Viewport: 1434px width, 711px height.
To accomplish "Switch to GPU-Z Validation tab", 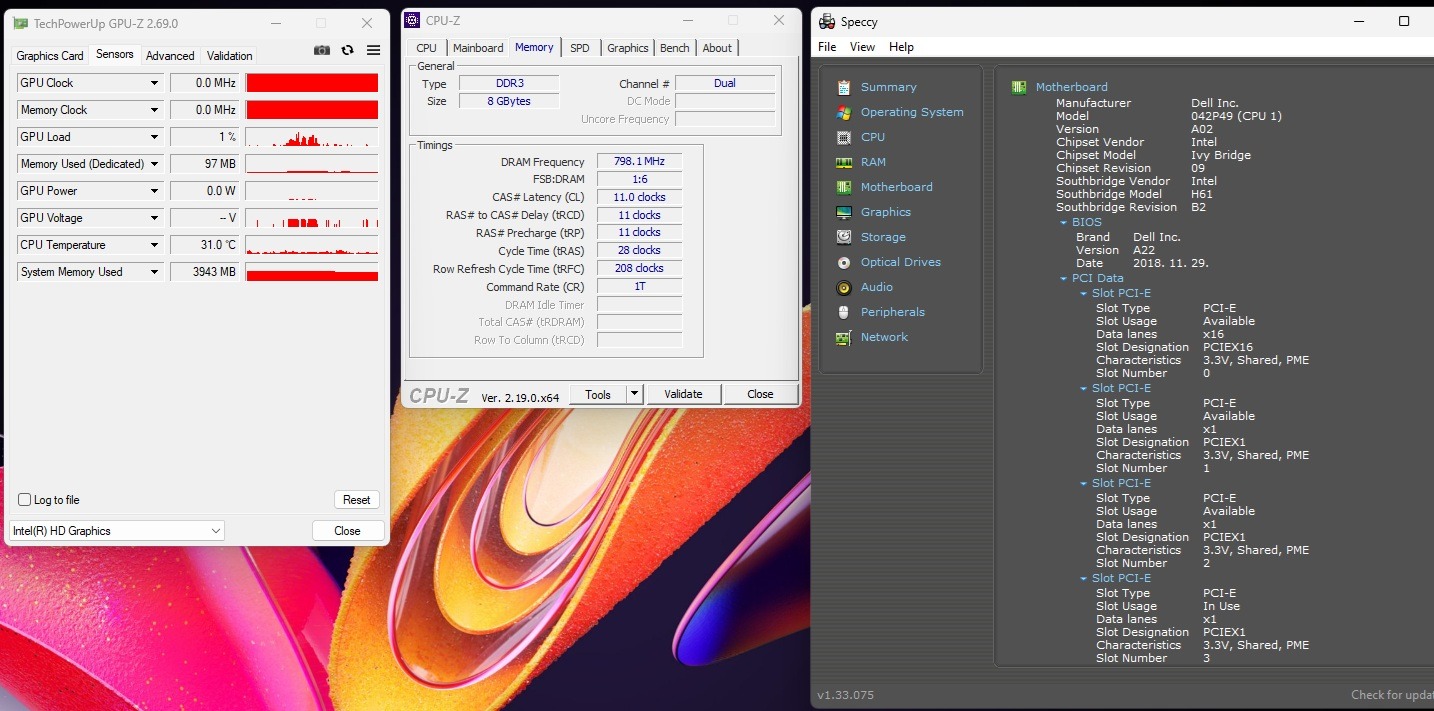I will click(230, 56).
